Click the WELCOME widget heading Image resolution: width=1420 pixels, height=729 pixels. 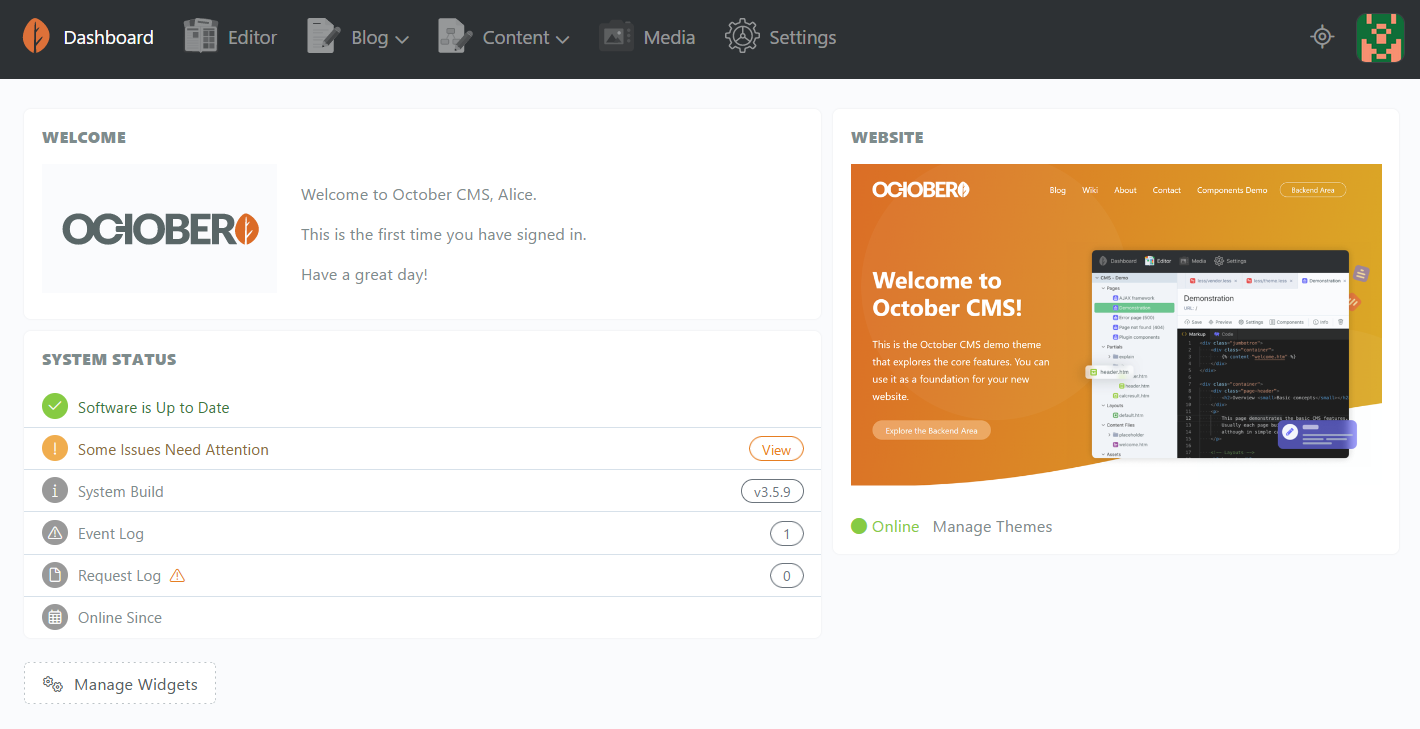[x=84, y=138]
